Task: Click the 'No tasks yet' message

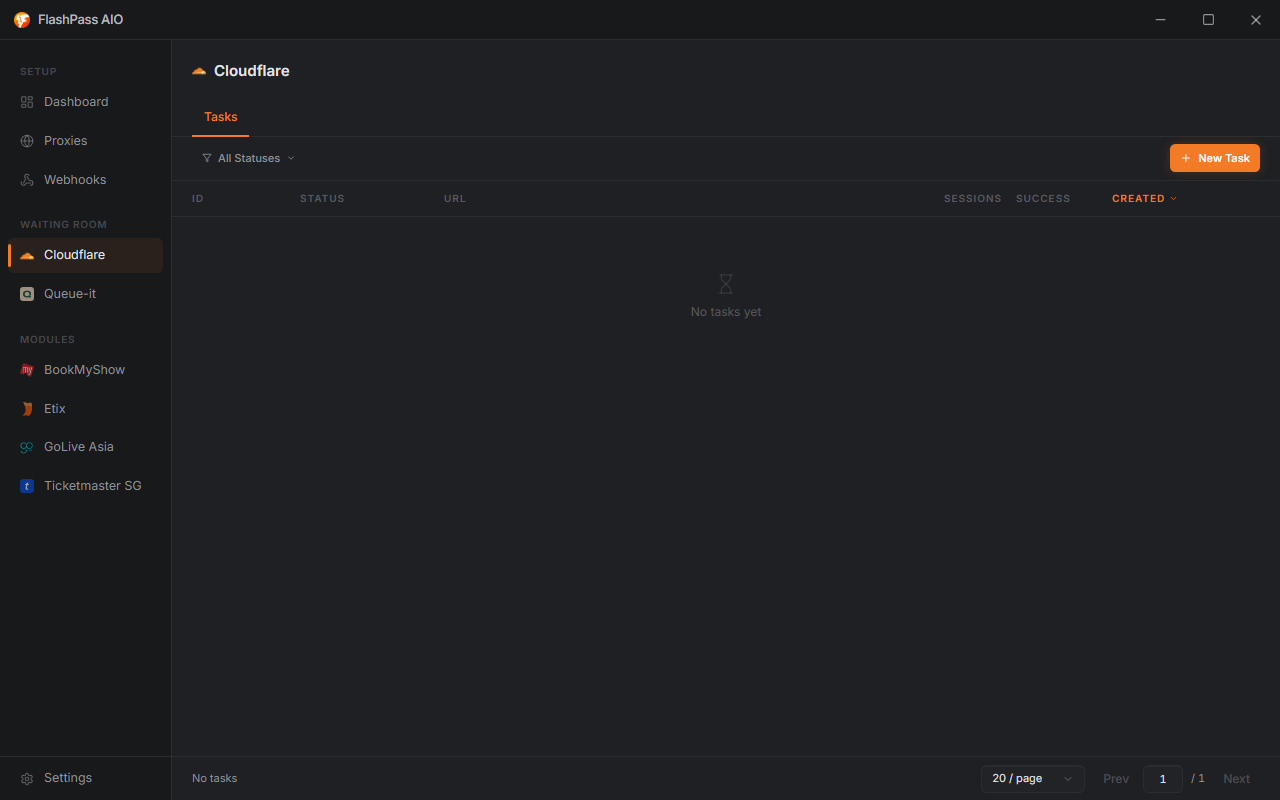Action: pos(726,312)
